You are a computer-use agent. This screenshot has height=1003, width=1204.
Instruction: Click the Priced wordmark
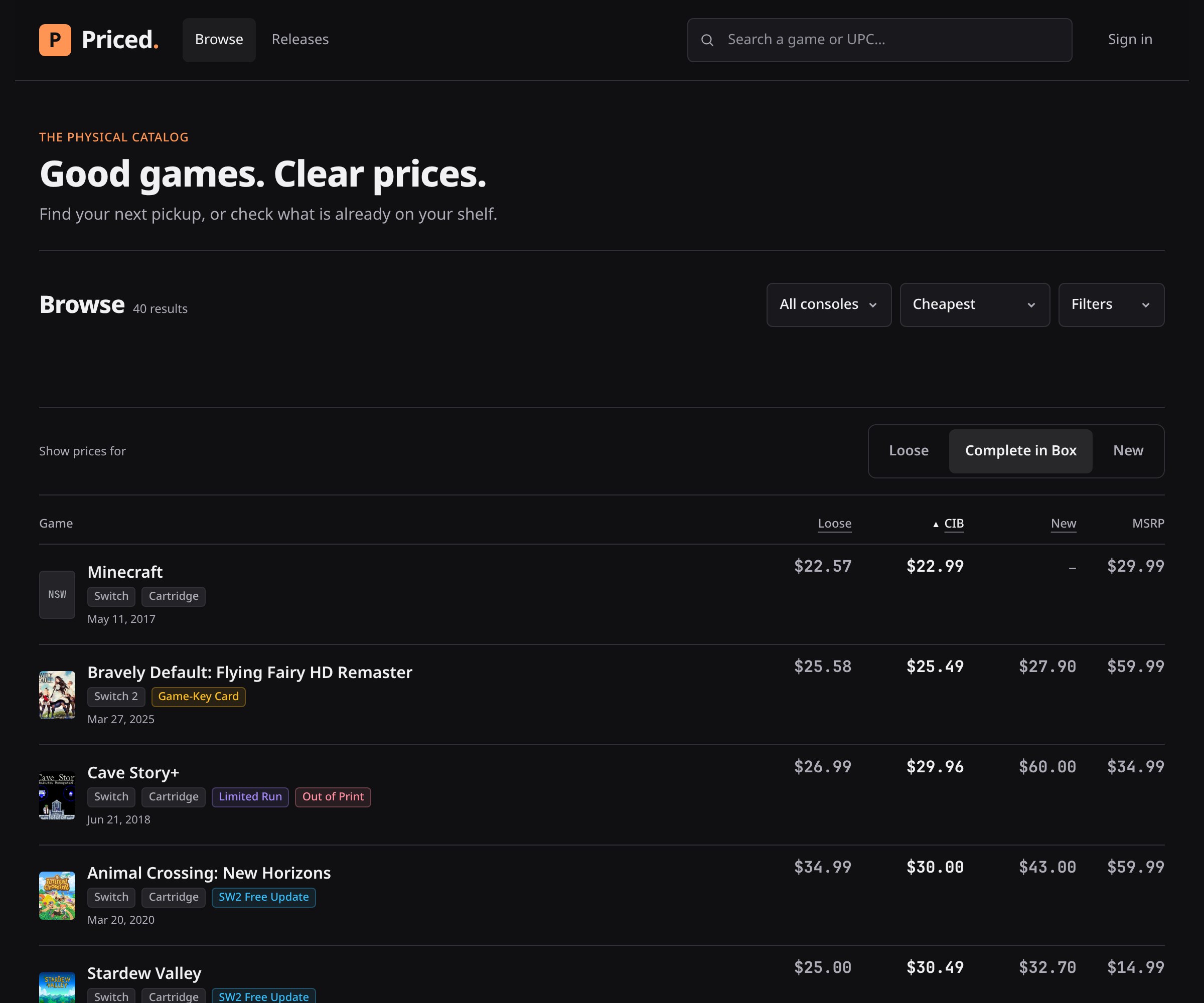pos(120,40)
